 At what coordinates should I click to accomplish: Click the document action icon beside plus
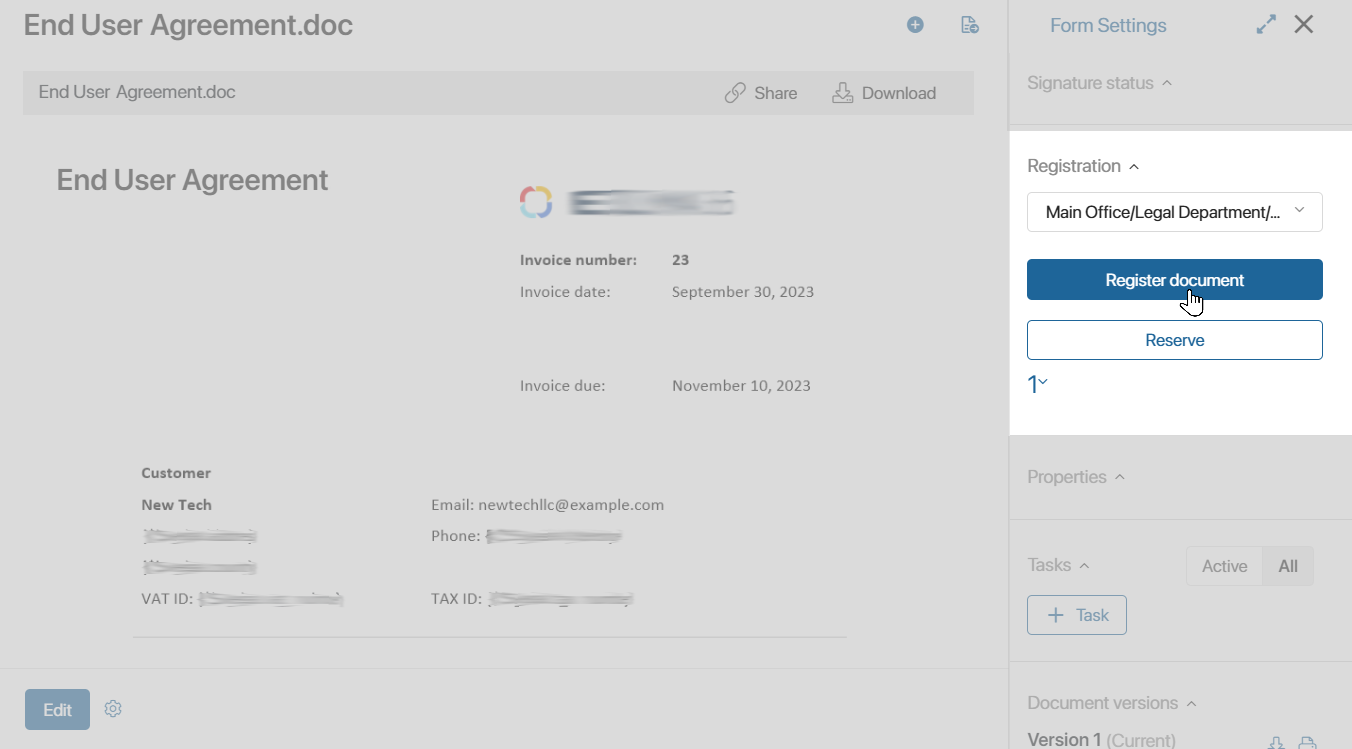tap(969, 25)
